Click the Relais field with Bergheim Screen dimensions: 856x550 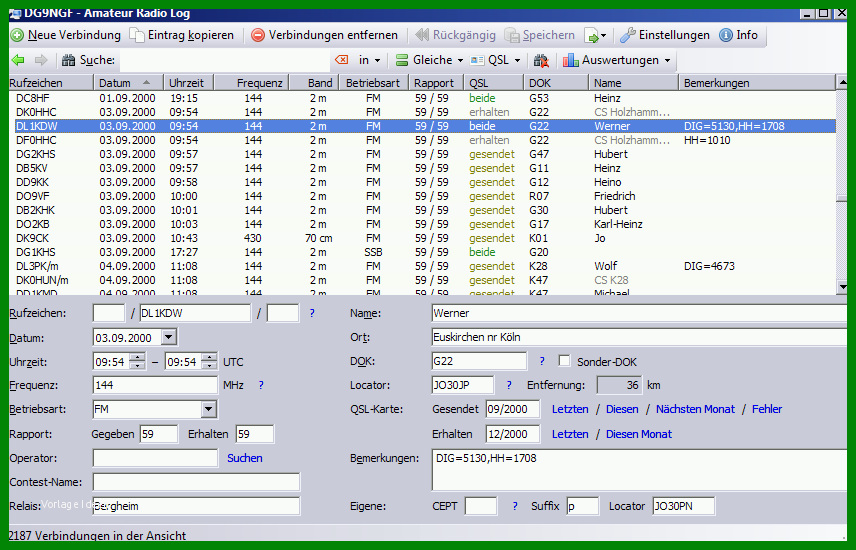click(196, 506)
